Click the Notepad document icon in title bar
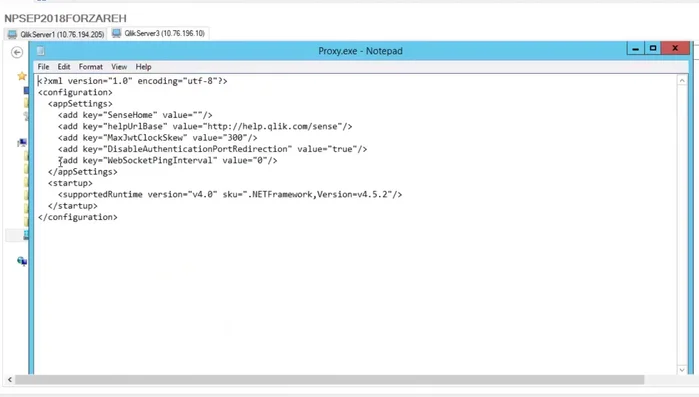 pyautogui.click(x=41, y=51)
